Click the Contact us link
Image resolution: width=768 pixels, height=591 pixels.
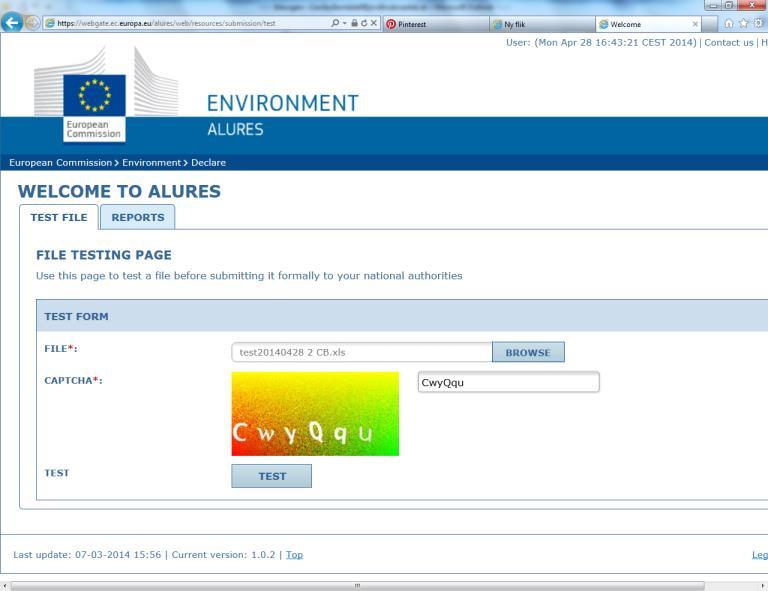728,43
